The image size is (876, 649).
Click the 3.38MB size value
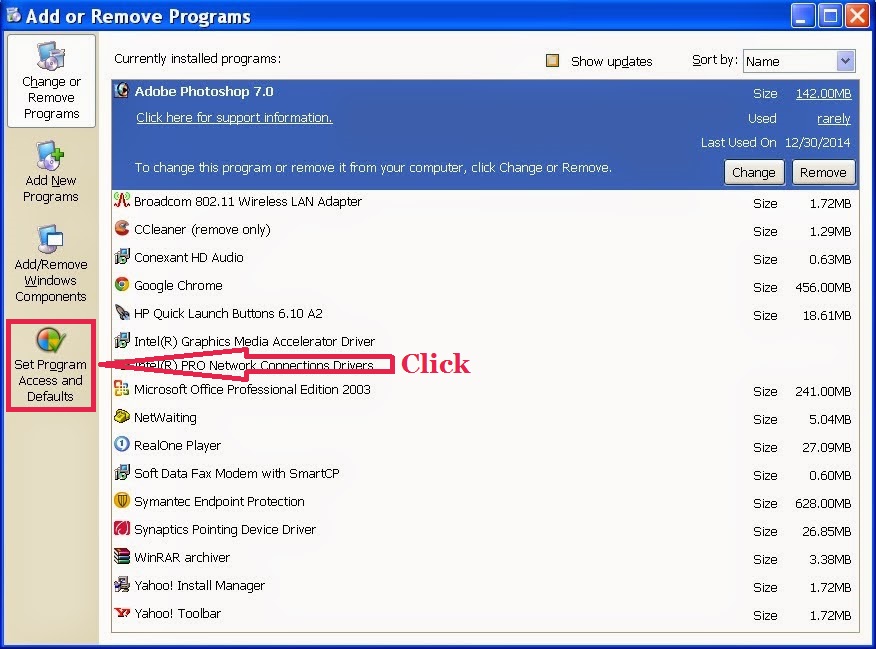point(830,560)
